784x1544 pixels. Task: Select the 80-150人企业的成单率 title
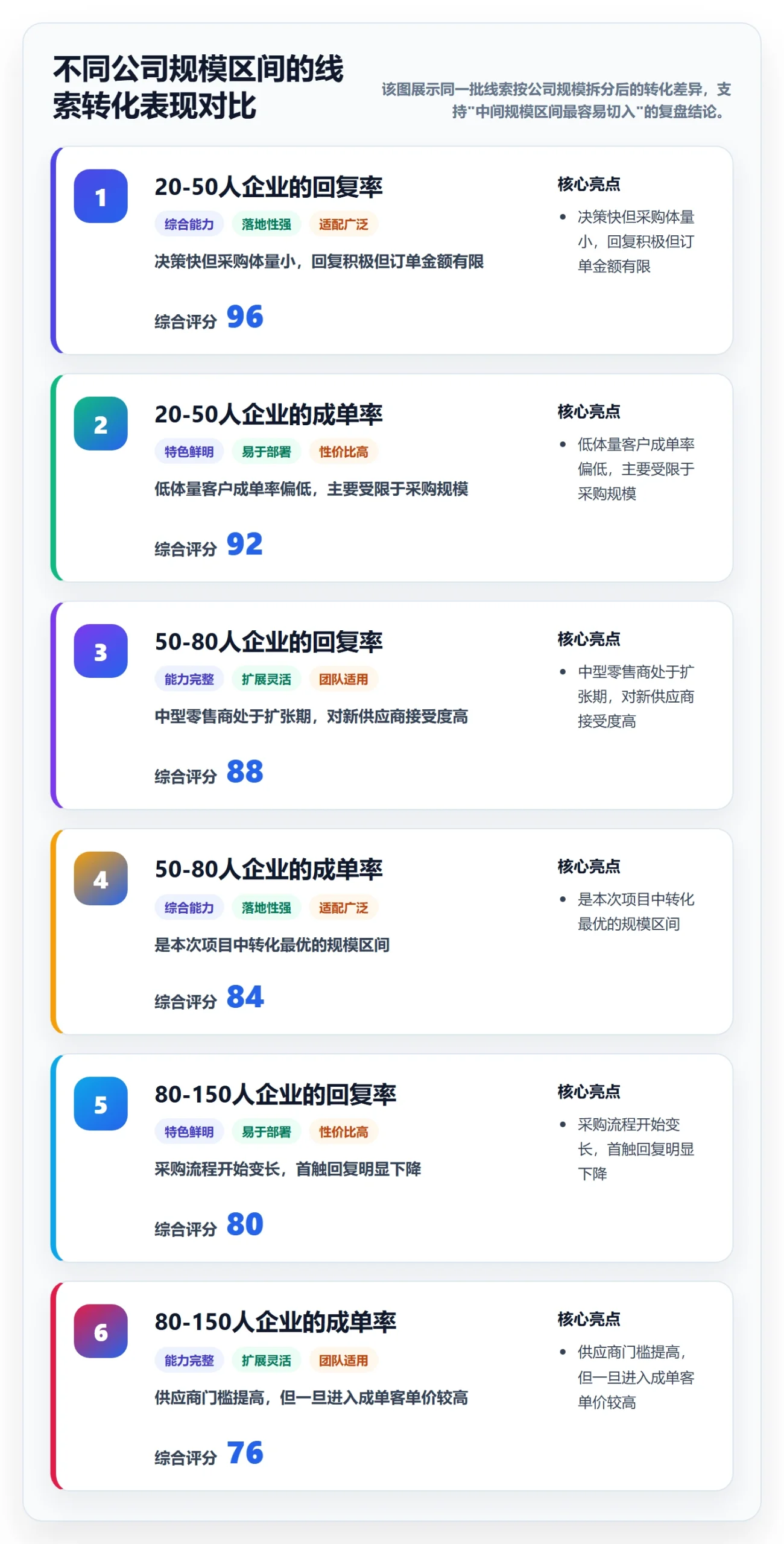point(275,1322)
